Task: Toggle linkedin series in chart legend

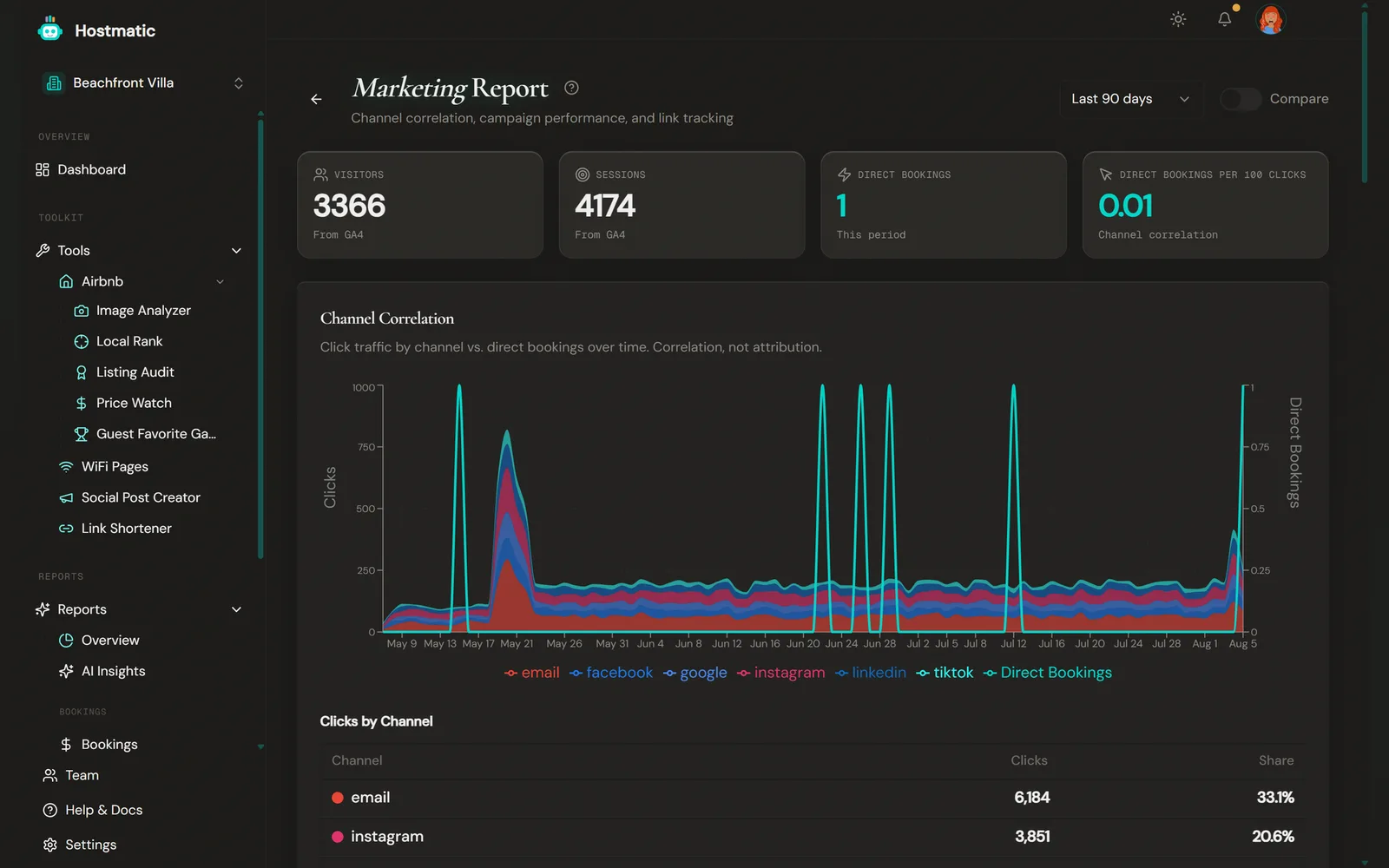Action: (871, 673)
